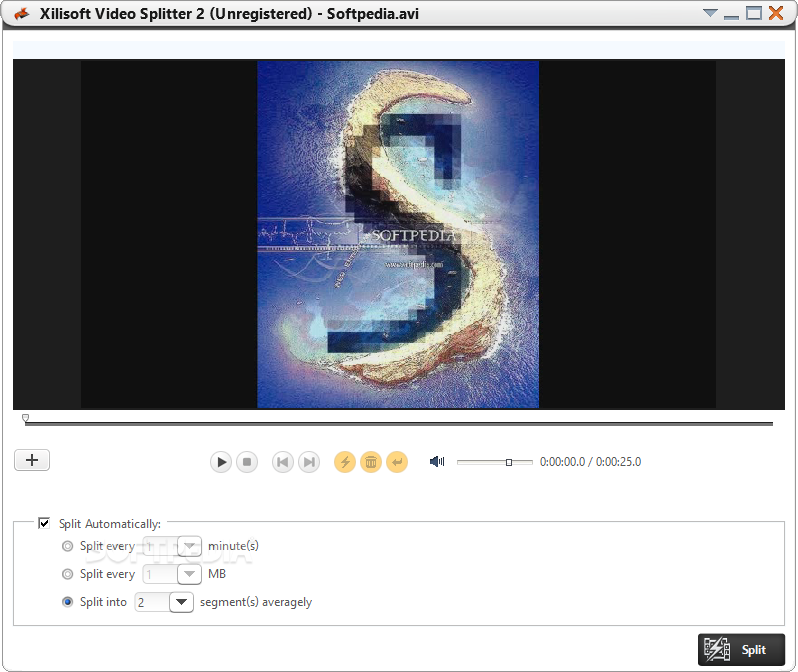The image size is (798, 672).
Task: Click the segments count input field
Action: coord(152,602)
